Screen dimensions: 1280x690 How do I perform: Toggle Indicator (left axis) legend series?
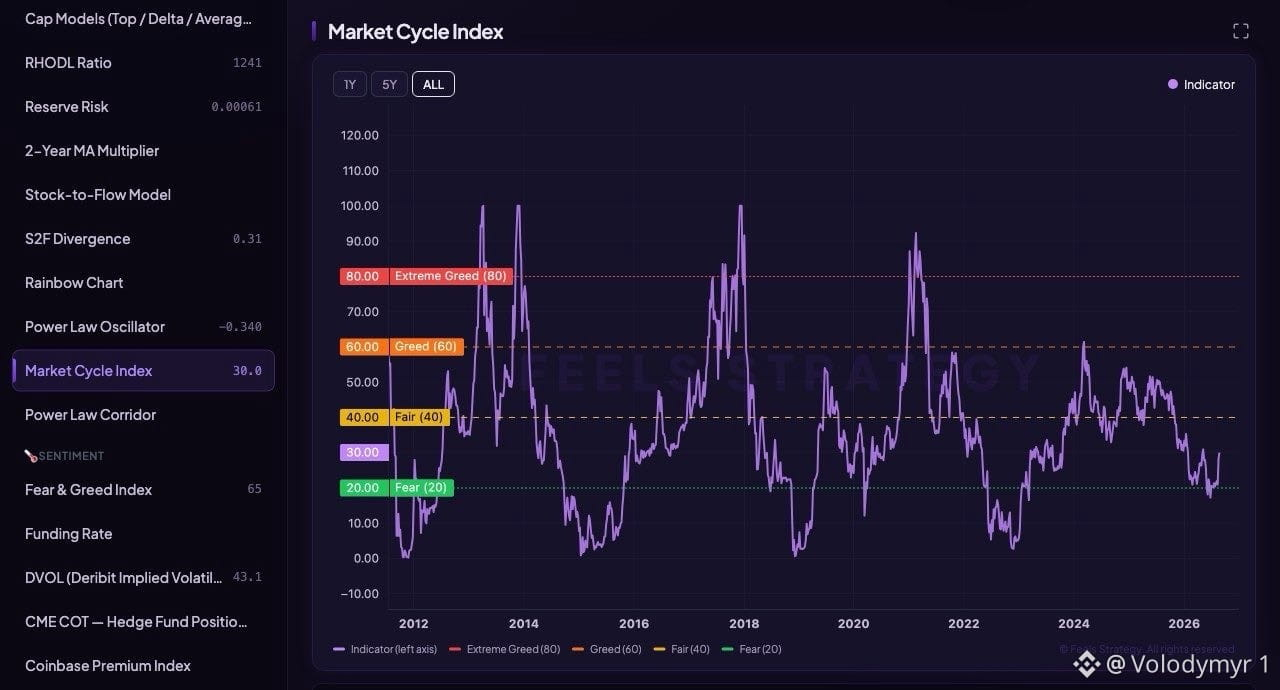tap(385, 649)
